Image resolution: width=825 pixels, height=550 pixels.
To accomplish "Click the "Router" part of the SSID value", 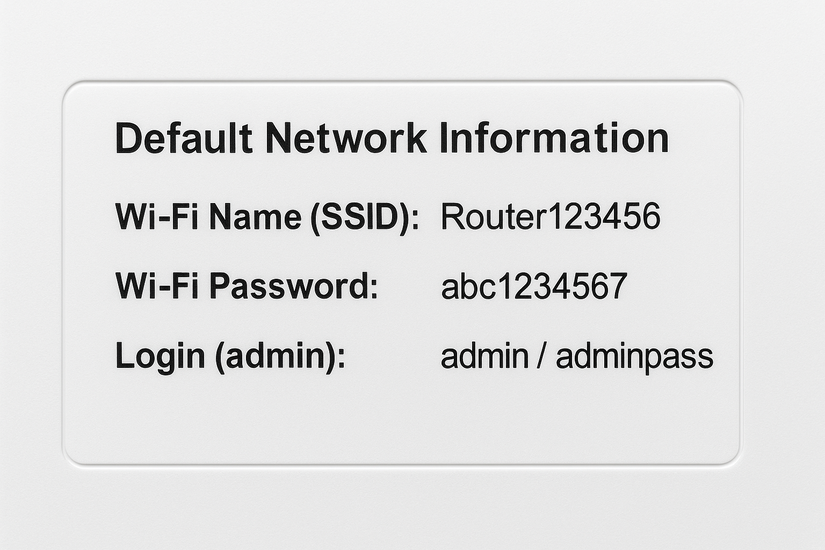I will tap(490, 217).
